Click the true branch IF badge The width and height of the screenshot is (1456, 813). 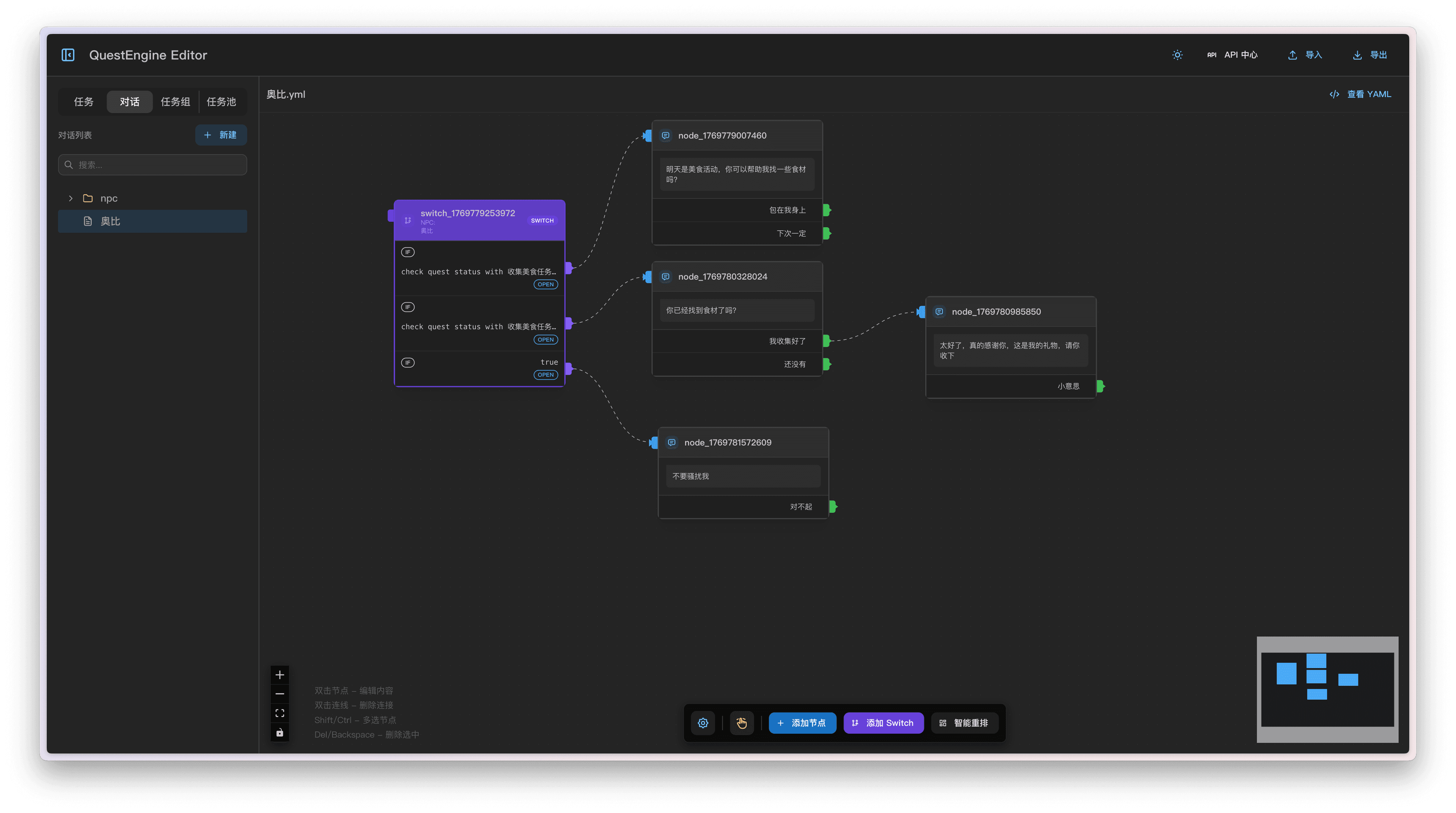coord(408,363)
